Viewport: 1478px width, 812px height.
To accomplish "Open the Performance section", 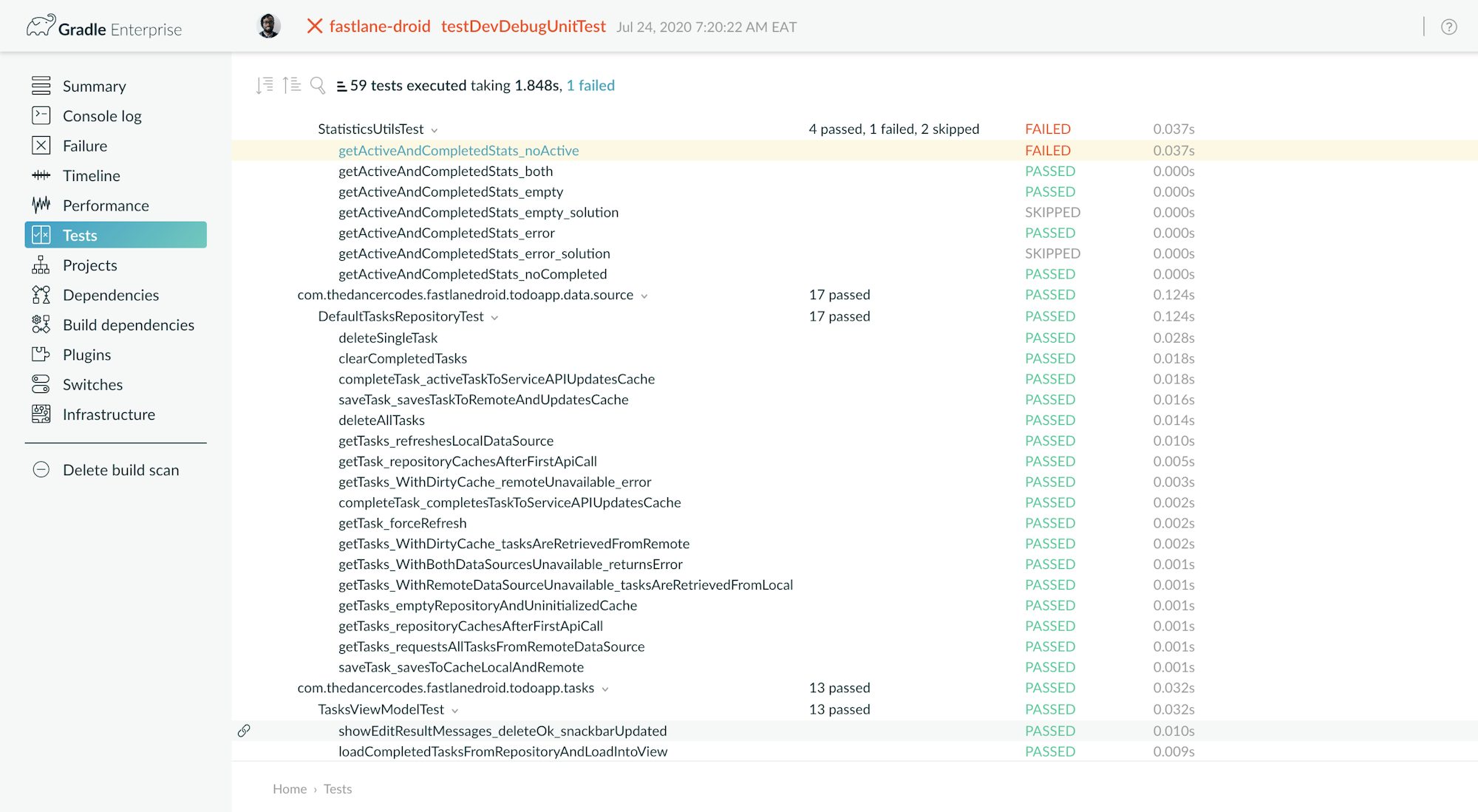I will click(x=105, y=205).
